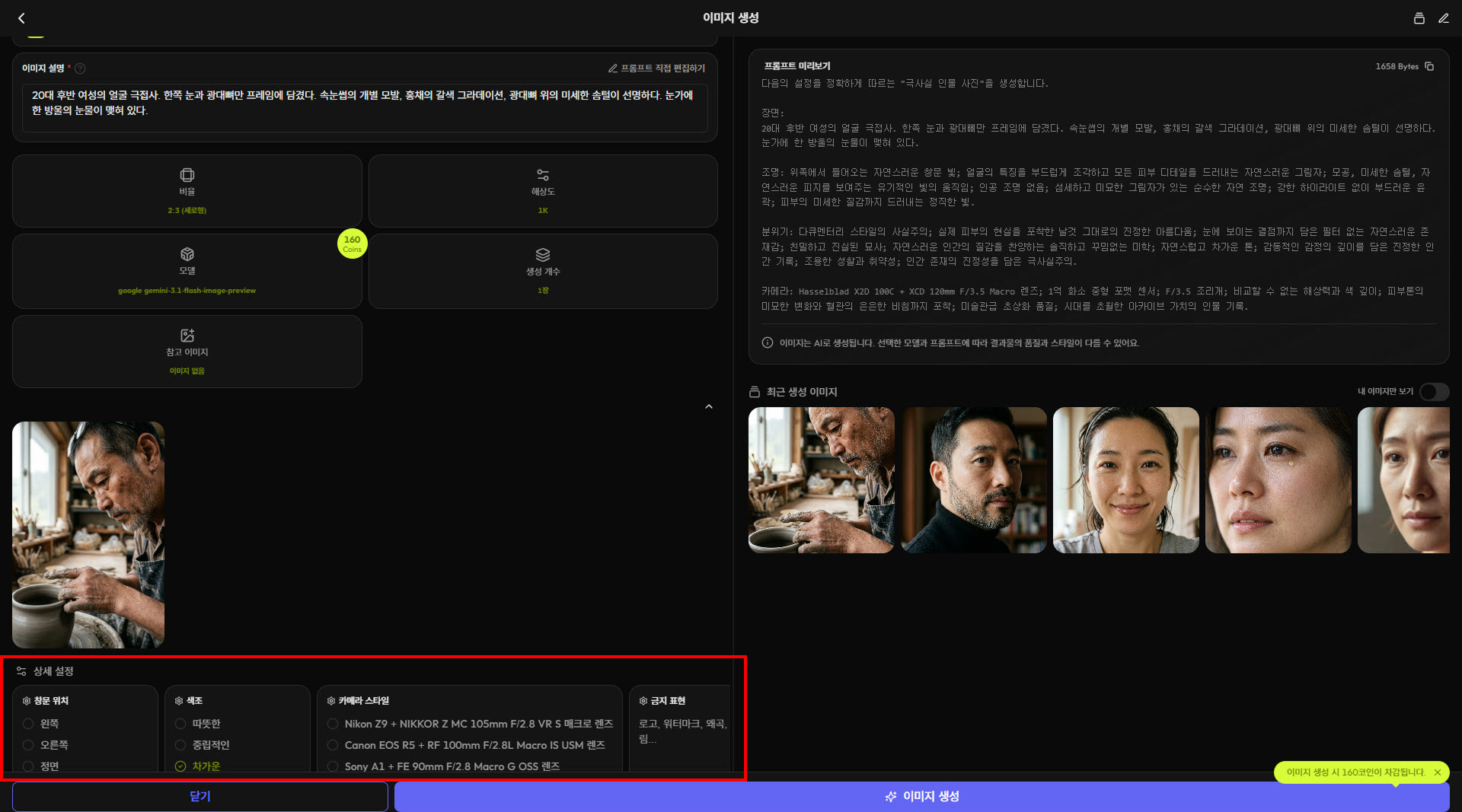Toggle the 내 이미지만 보기 switch
The width and height of the screenshot is (1462, 812).
pyautogui.click(x=1433, y=391)
